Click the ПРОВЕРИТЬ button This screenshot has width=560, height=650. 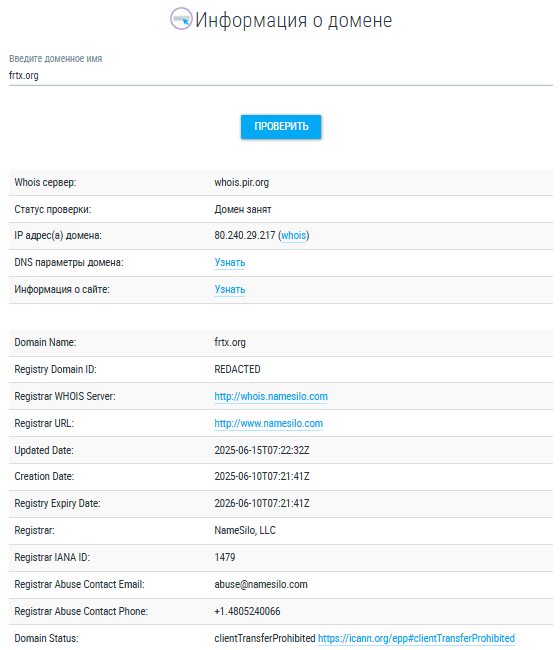coord(281,126)
